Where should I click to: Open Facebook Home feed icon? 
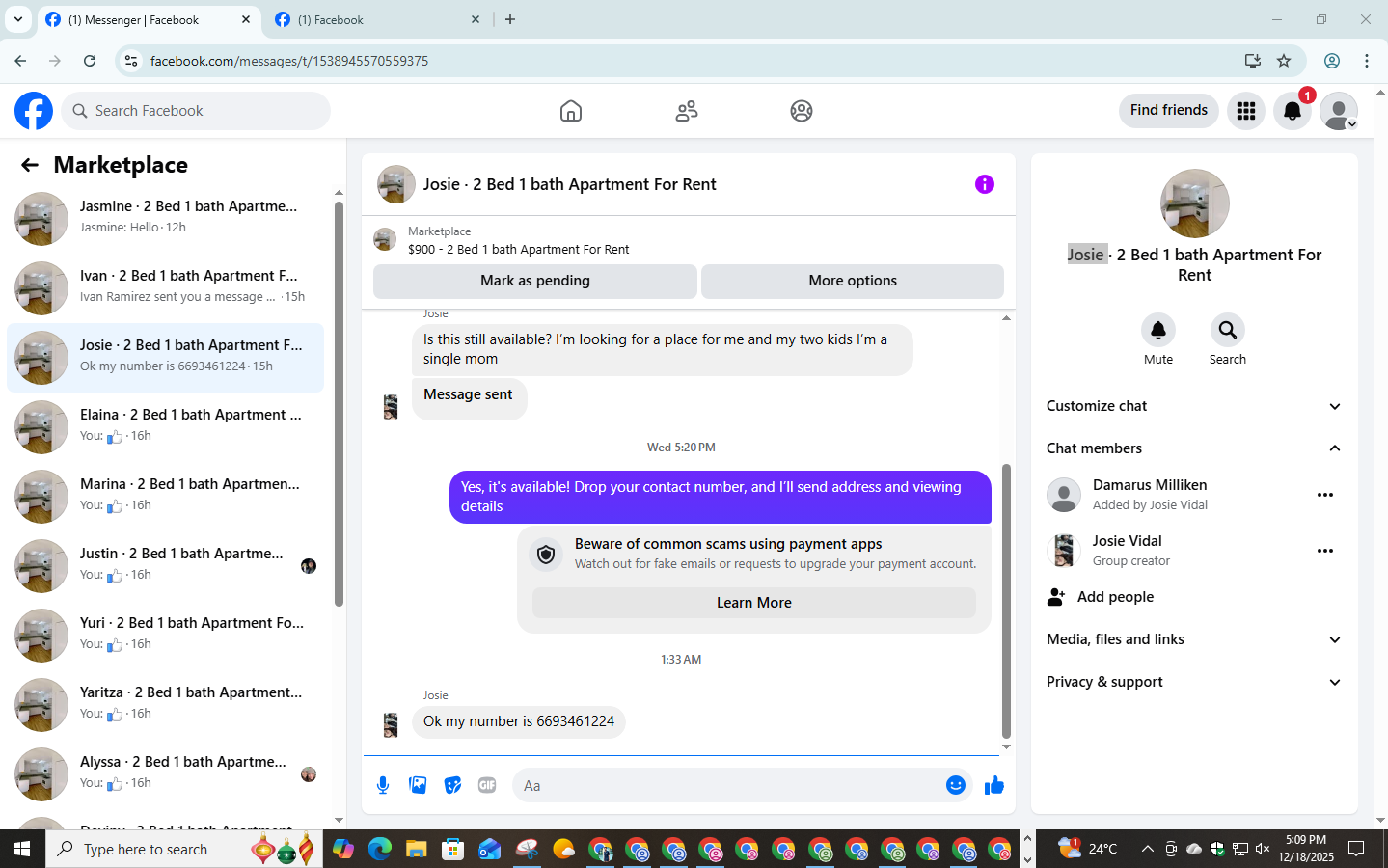tap(571, 111)
